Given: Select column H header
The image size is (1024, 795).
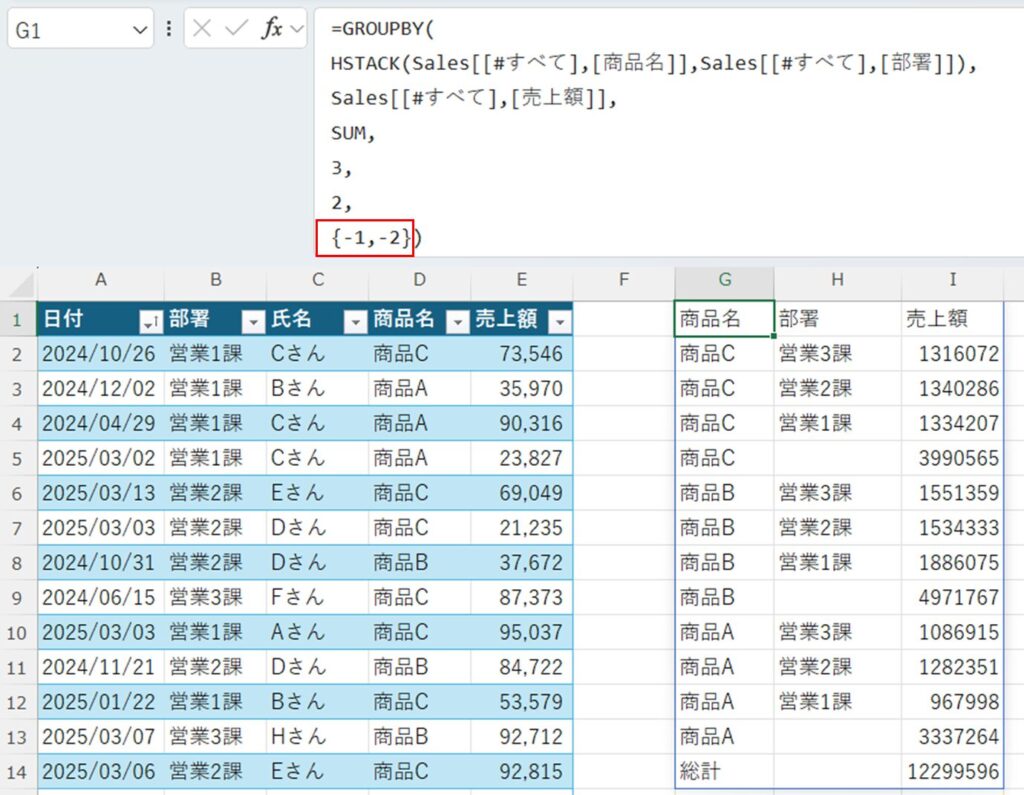Looking at the screenshot, I should (838, 280).
